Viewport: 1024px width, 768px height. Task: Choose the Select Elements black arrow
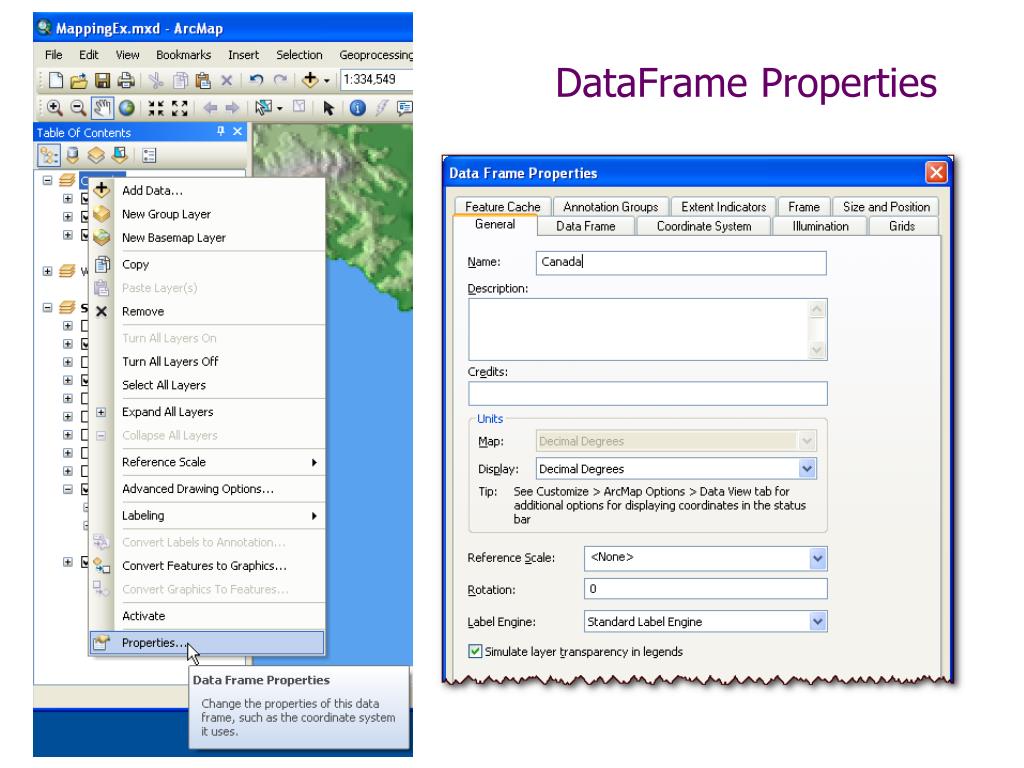[328, 108]
